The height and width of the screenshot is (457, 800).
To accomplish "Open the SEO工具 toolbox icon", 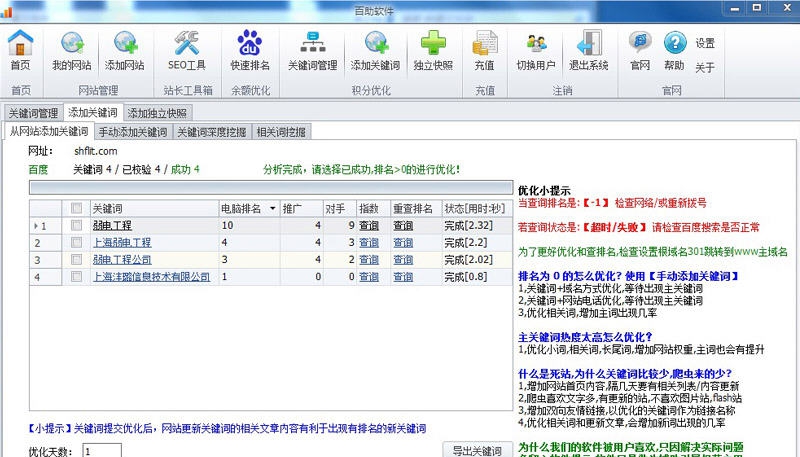I will click(185, 49).
